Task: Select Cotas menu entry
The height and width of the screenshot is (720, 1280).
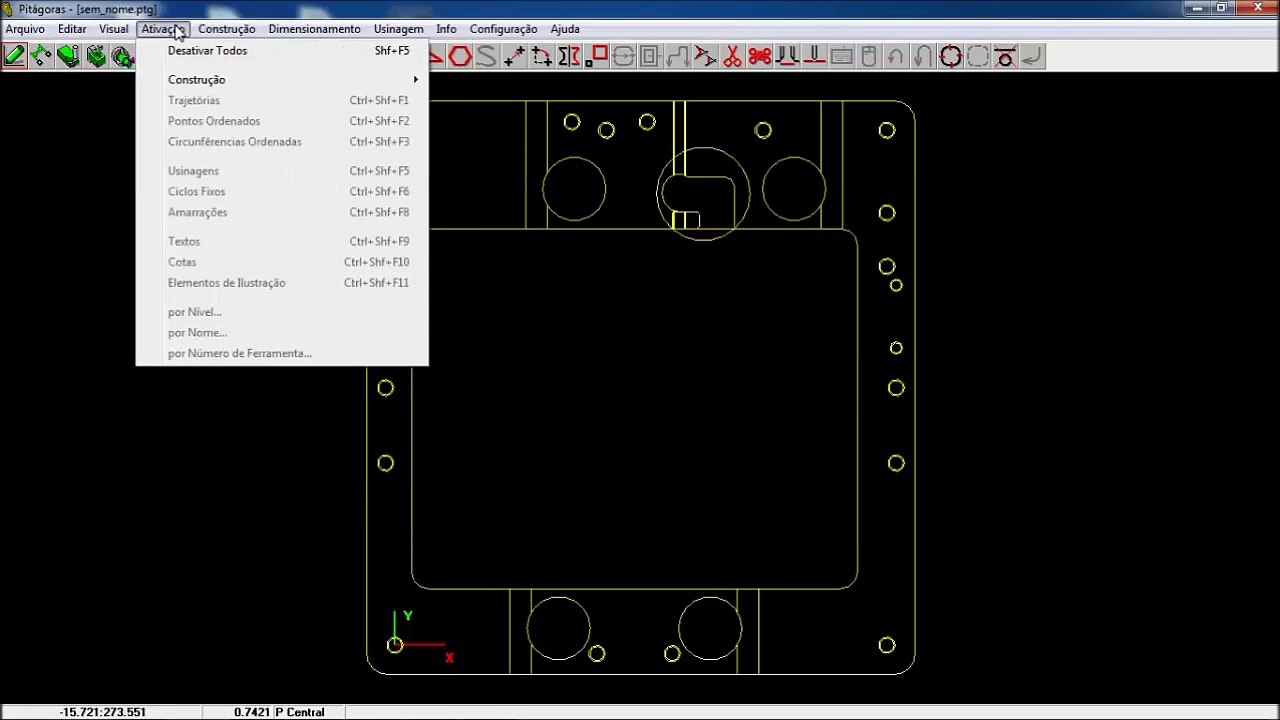Action: tap(282, 263)
